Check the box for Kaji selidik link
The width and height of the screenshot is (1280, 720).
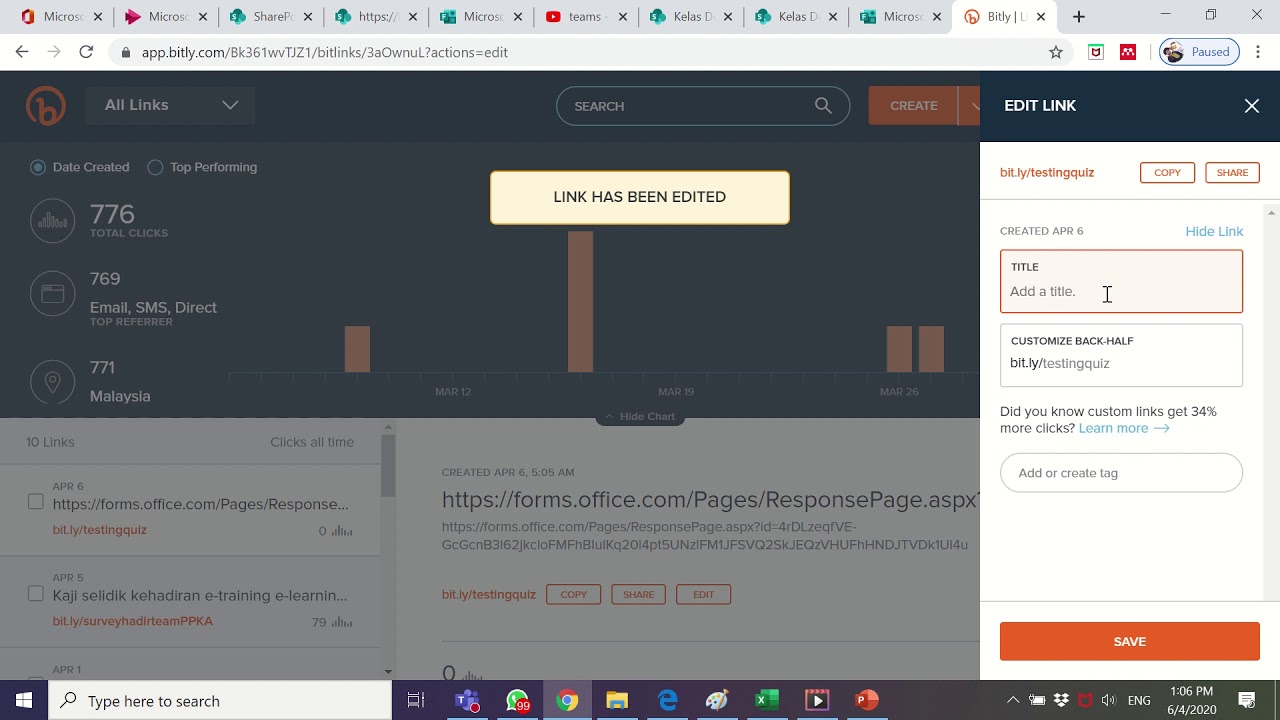point(36,594)
